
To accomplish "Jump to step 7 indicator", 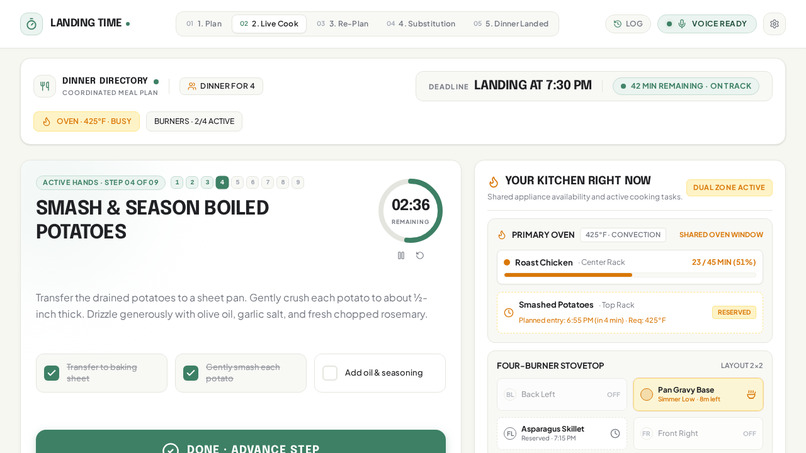I will [x=267, y=182].
